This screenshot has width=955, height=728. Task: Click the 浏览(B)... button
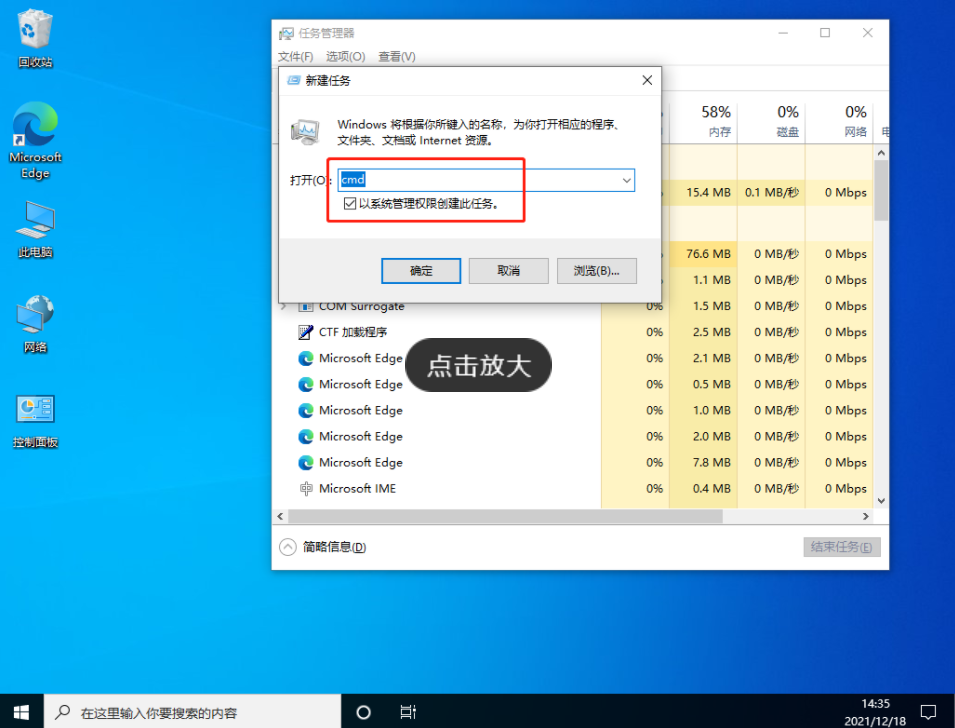click(x=596, y=270)
